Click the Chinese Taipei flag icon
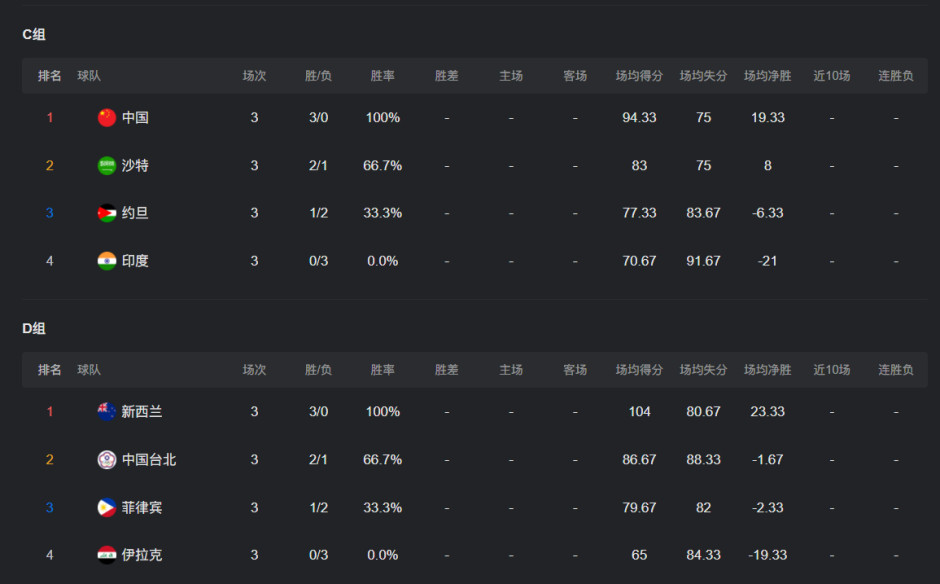 (107, 459)
